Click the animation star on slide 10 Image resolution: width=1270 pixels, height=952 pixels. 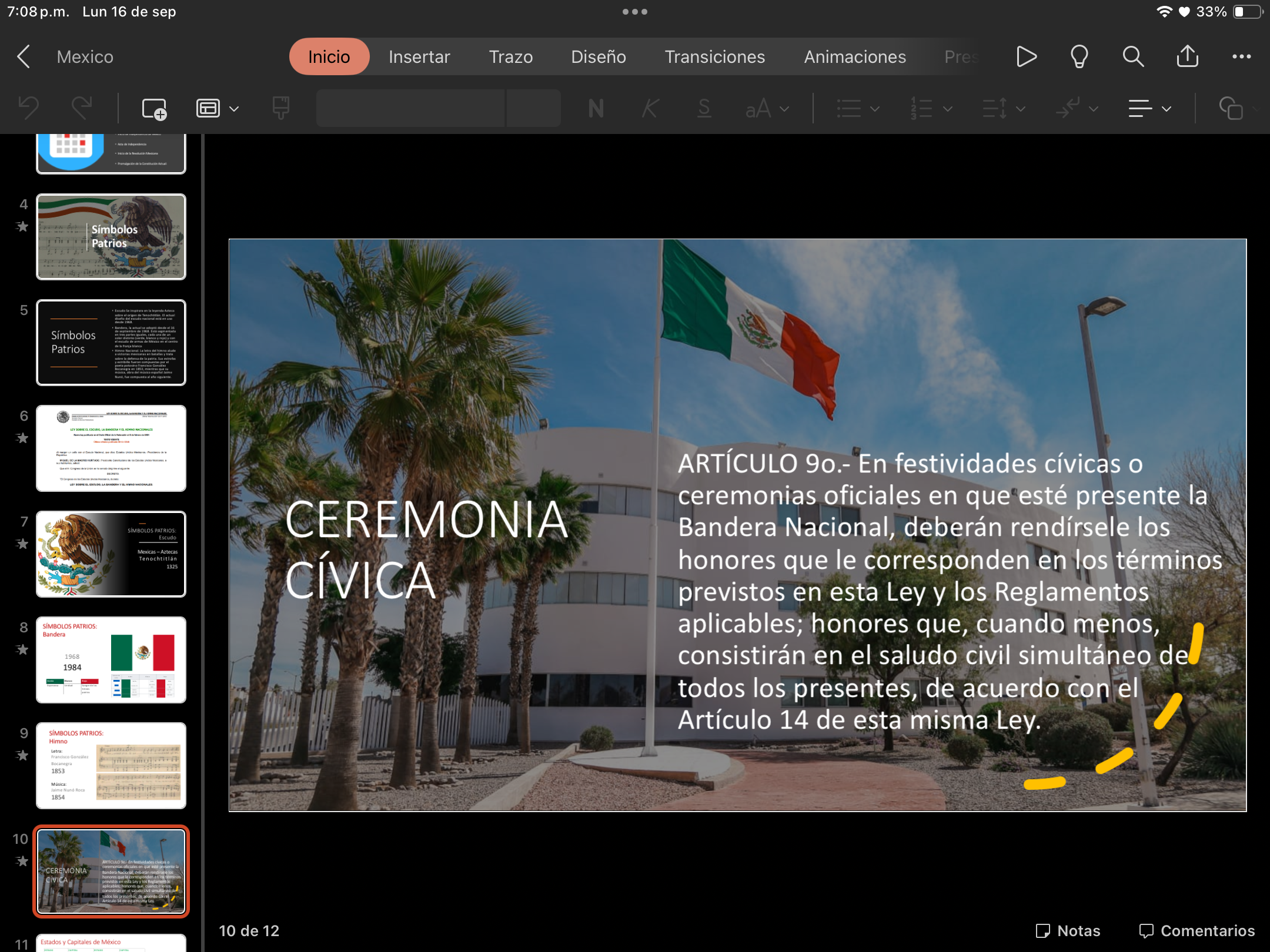tap(22, 861)
